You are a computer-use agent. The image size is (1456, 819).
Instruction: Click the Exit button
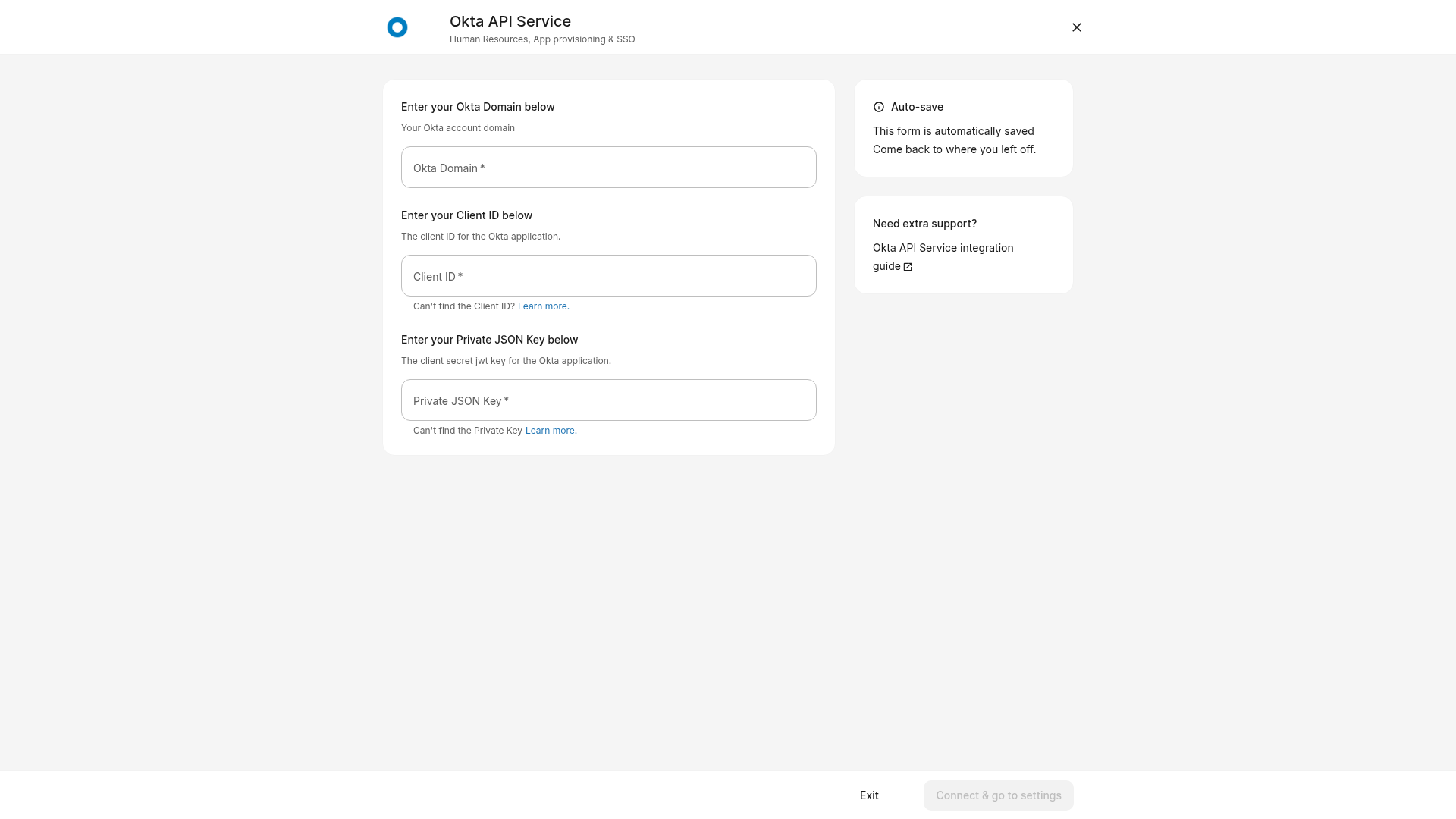[869, 795]
